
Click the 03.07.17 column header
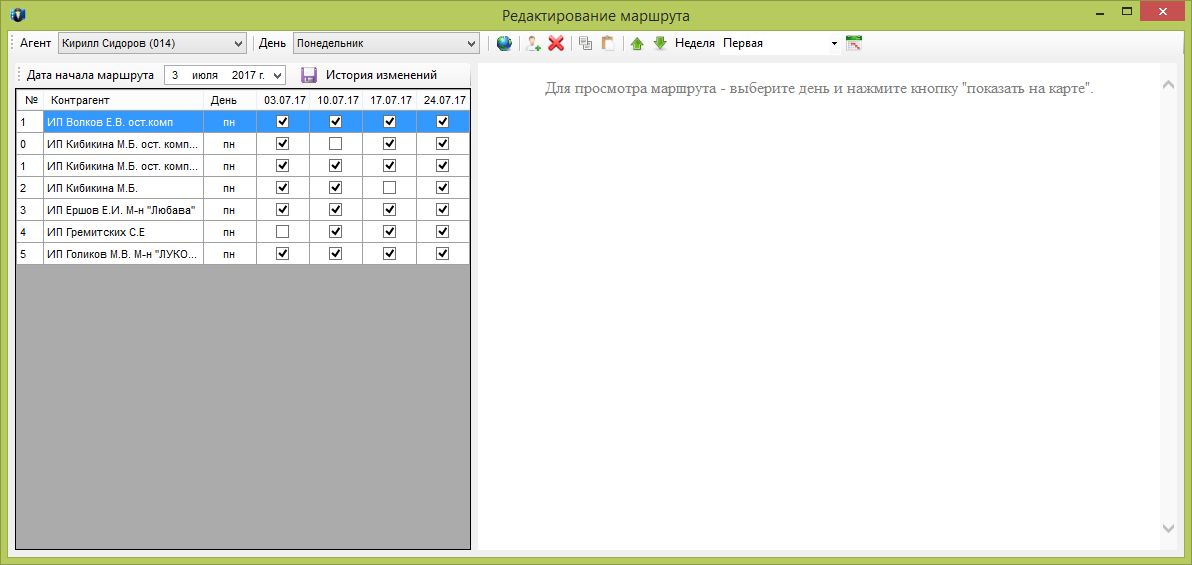(283, 100)
